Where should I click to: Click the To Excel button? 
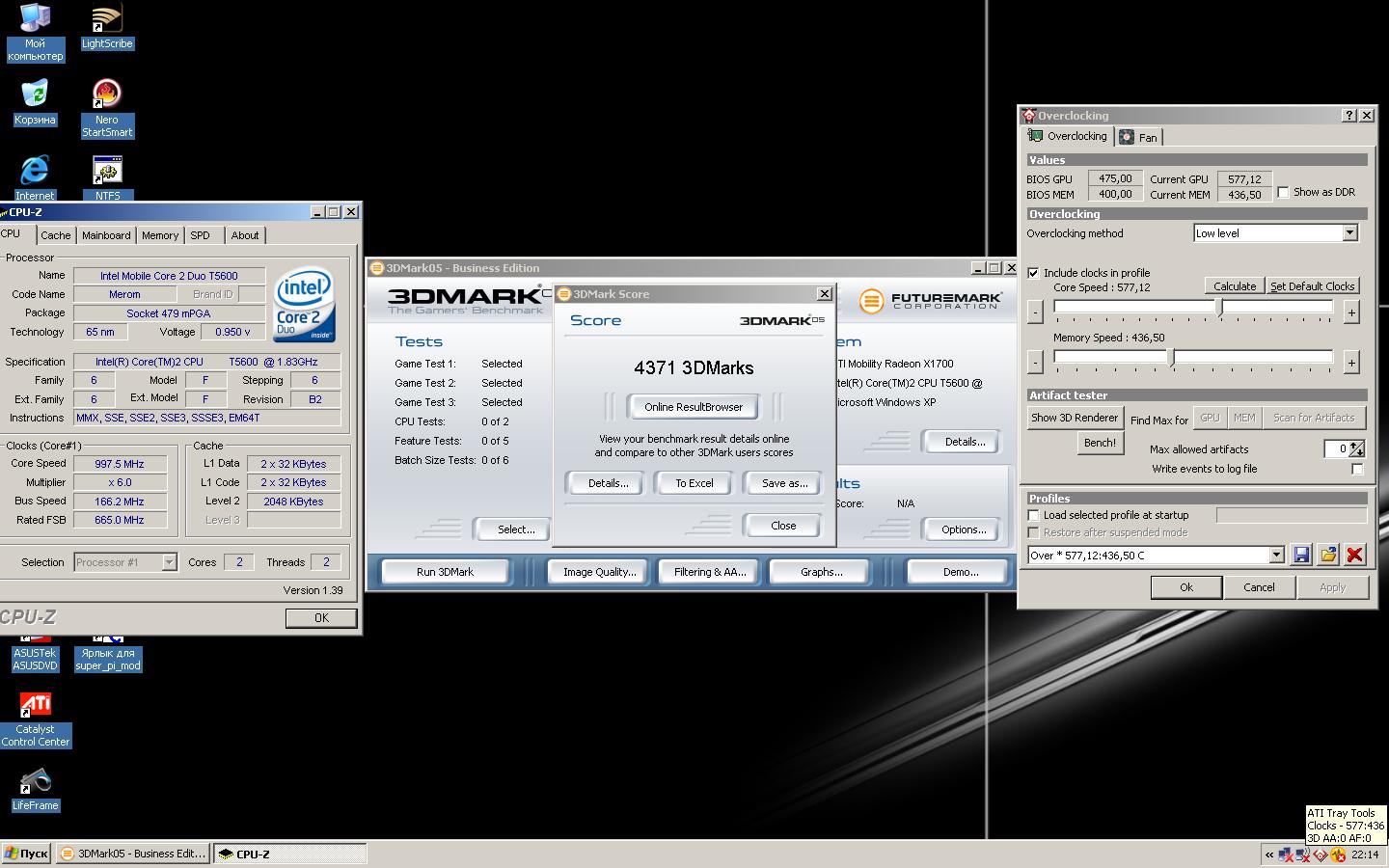pyautogui.click(x=694, y=483)
